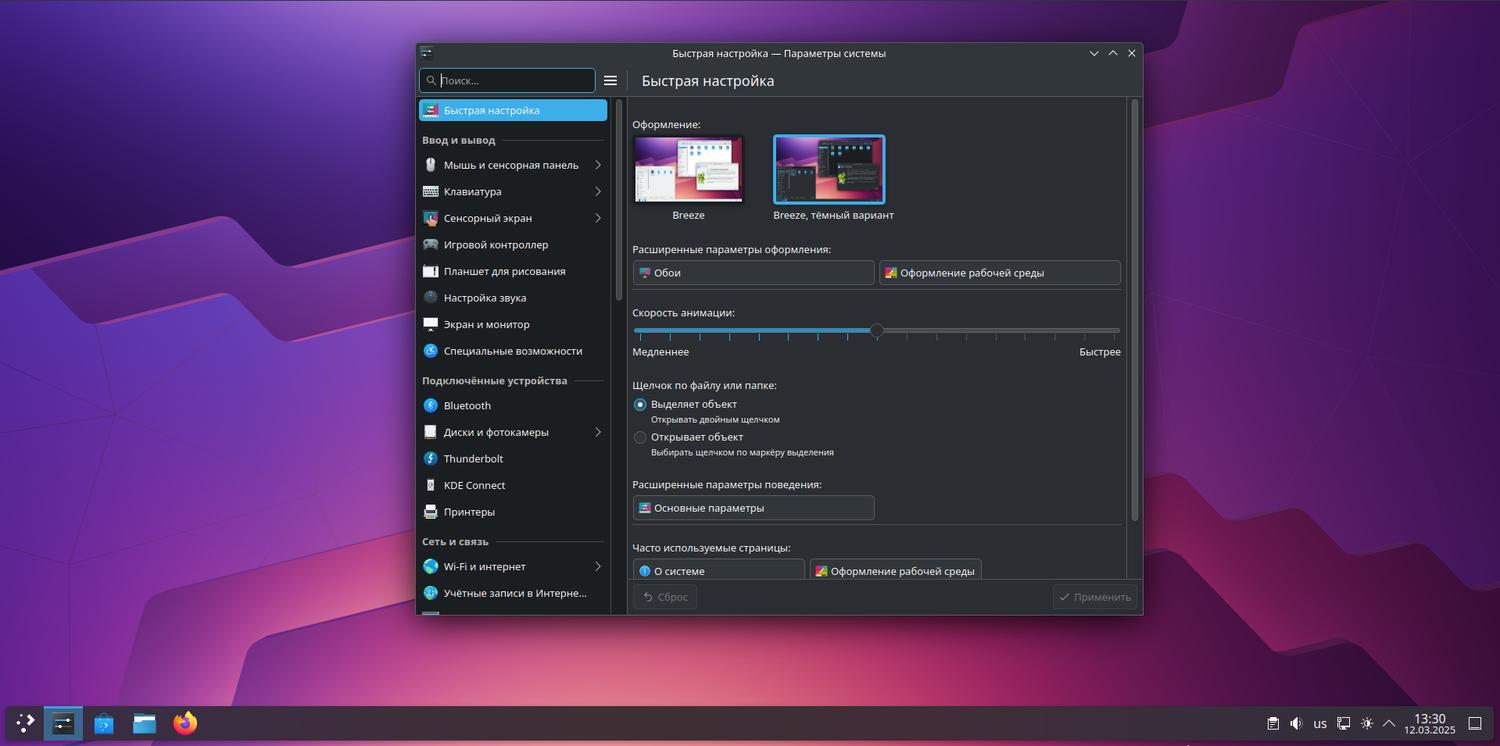This screenshot has height=746, width=1500.
Task: Open the hamburger menu beside the search field
Action: pyautogui.click(x=610, y=81)
